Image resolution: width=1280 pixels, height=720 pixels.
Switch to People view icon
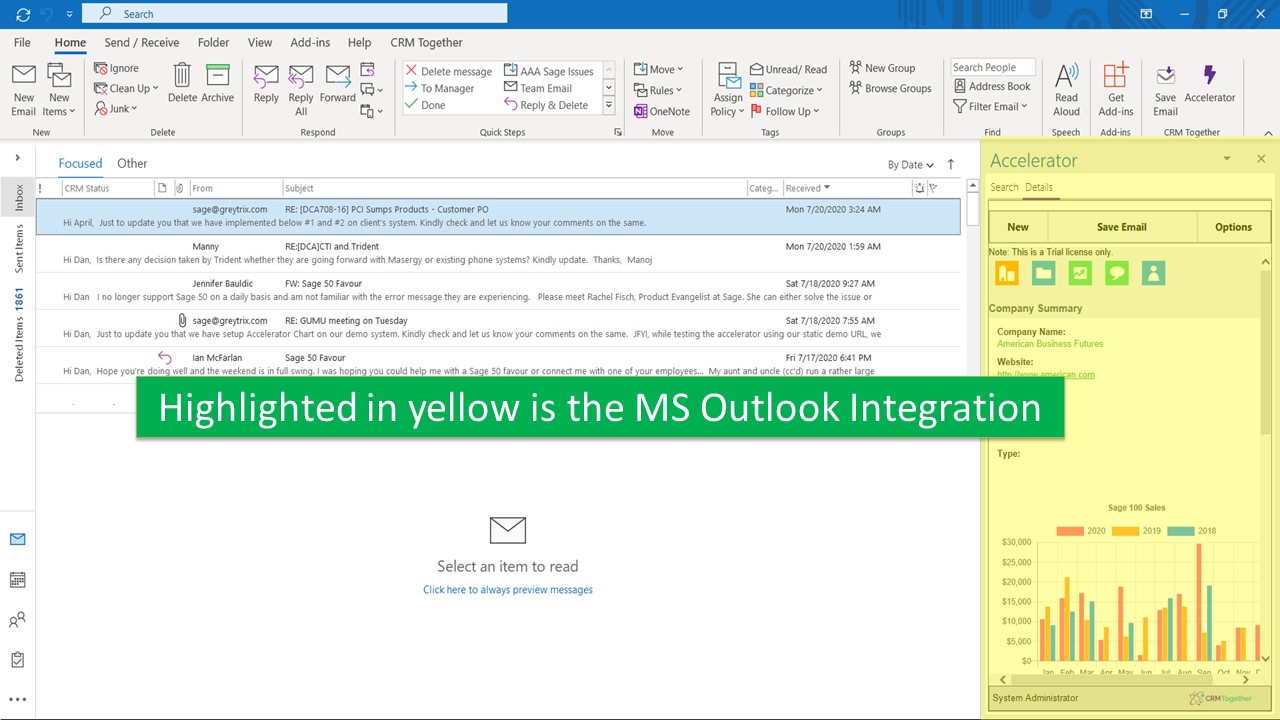17,620
